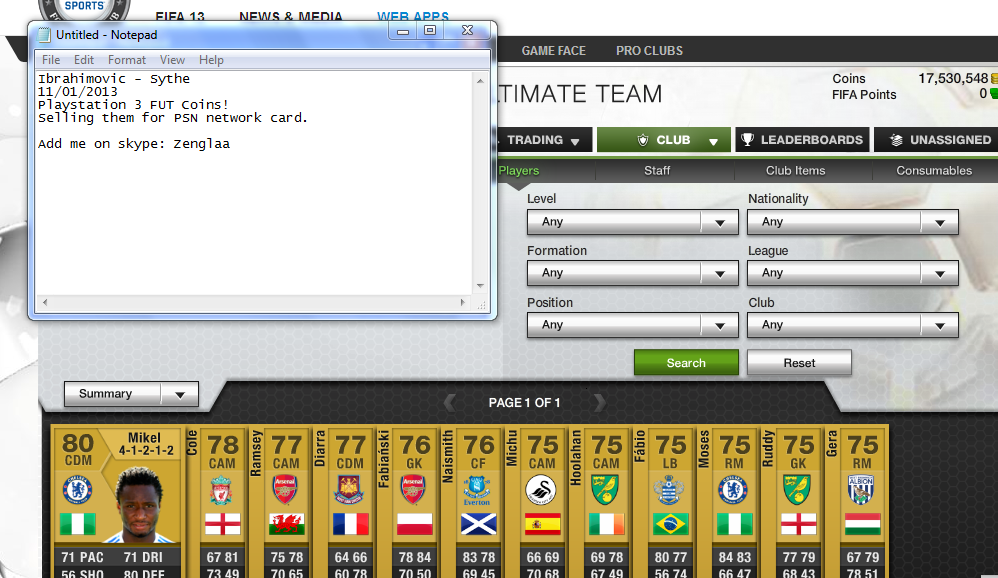
Task: Click Swansea badge on Michu card
Action: coord(541,490)
